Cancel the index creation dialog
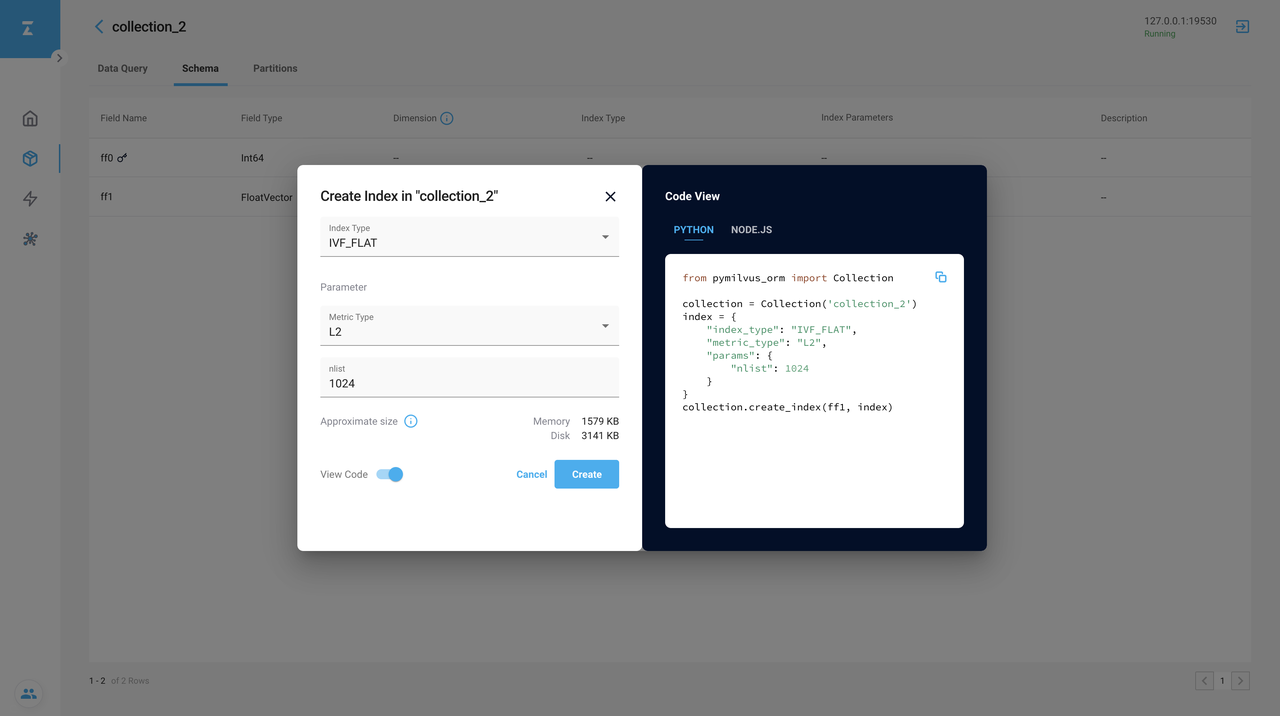The width and height of the screenshot is (1280, 716). click(x=531, y=474)
